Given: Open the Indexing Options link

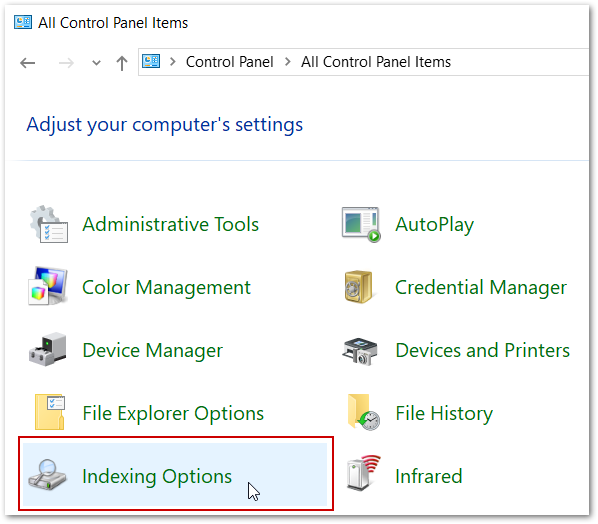Looking at the screenshot, I should 157,477.
